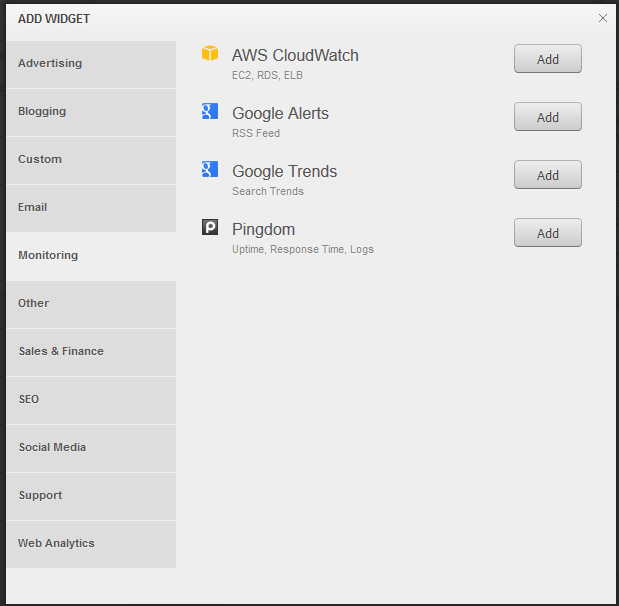
Task: Select the Custom category
Action: [91, 160]
